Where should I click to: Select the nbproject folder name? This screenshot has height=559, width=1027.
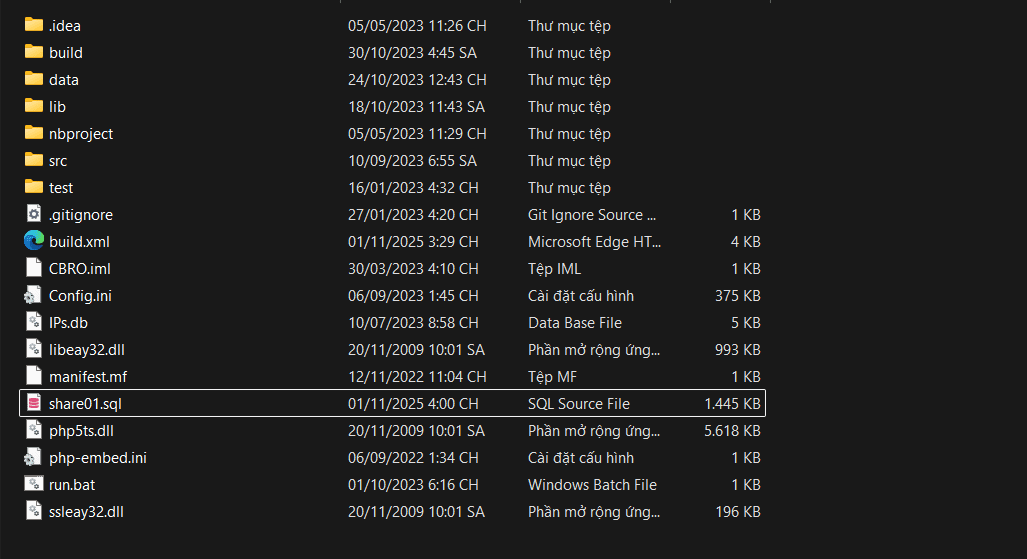pyautogui.click(x=81, y=134)
